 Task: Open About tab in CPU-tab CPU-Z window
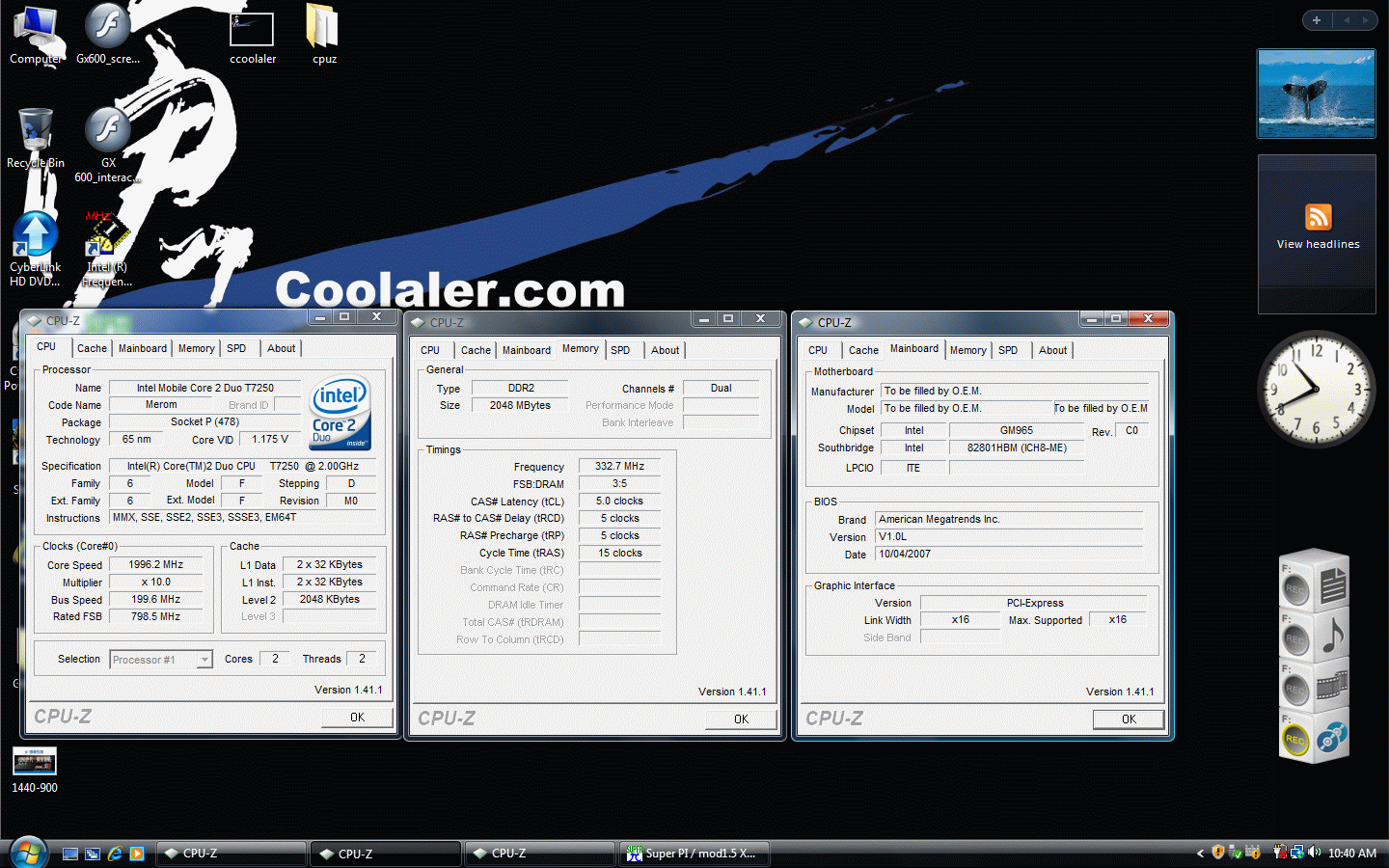tap(282, 349)
